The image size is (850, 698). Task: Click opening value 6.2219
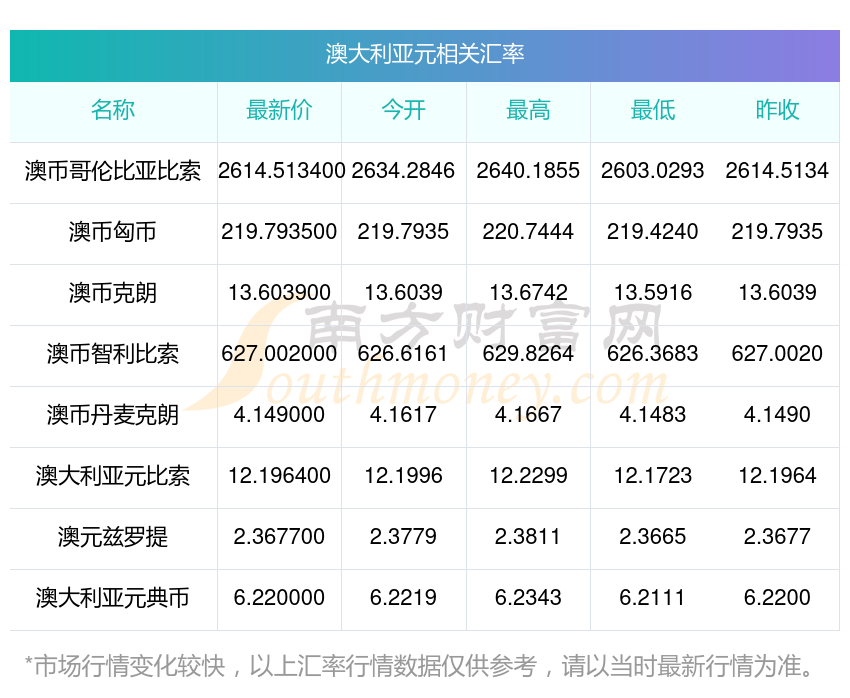tap(403, 598)
